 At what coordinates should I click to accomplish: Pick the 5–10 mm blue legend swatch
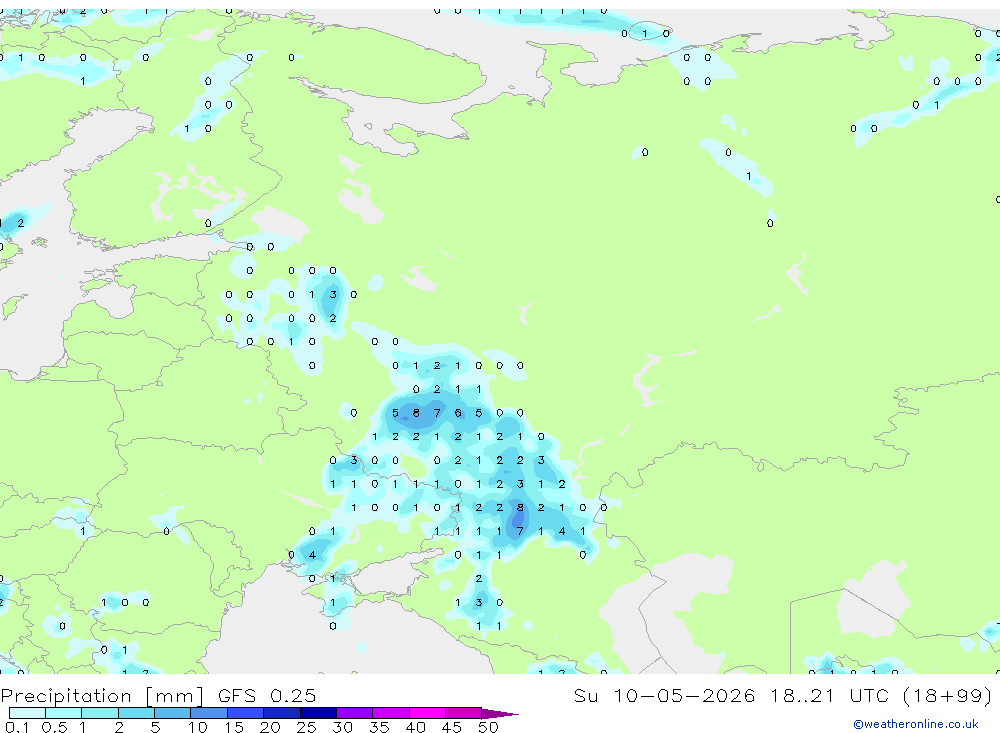coord(172,713)
